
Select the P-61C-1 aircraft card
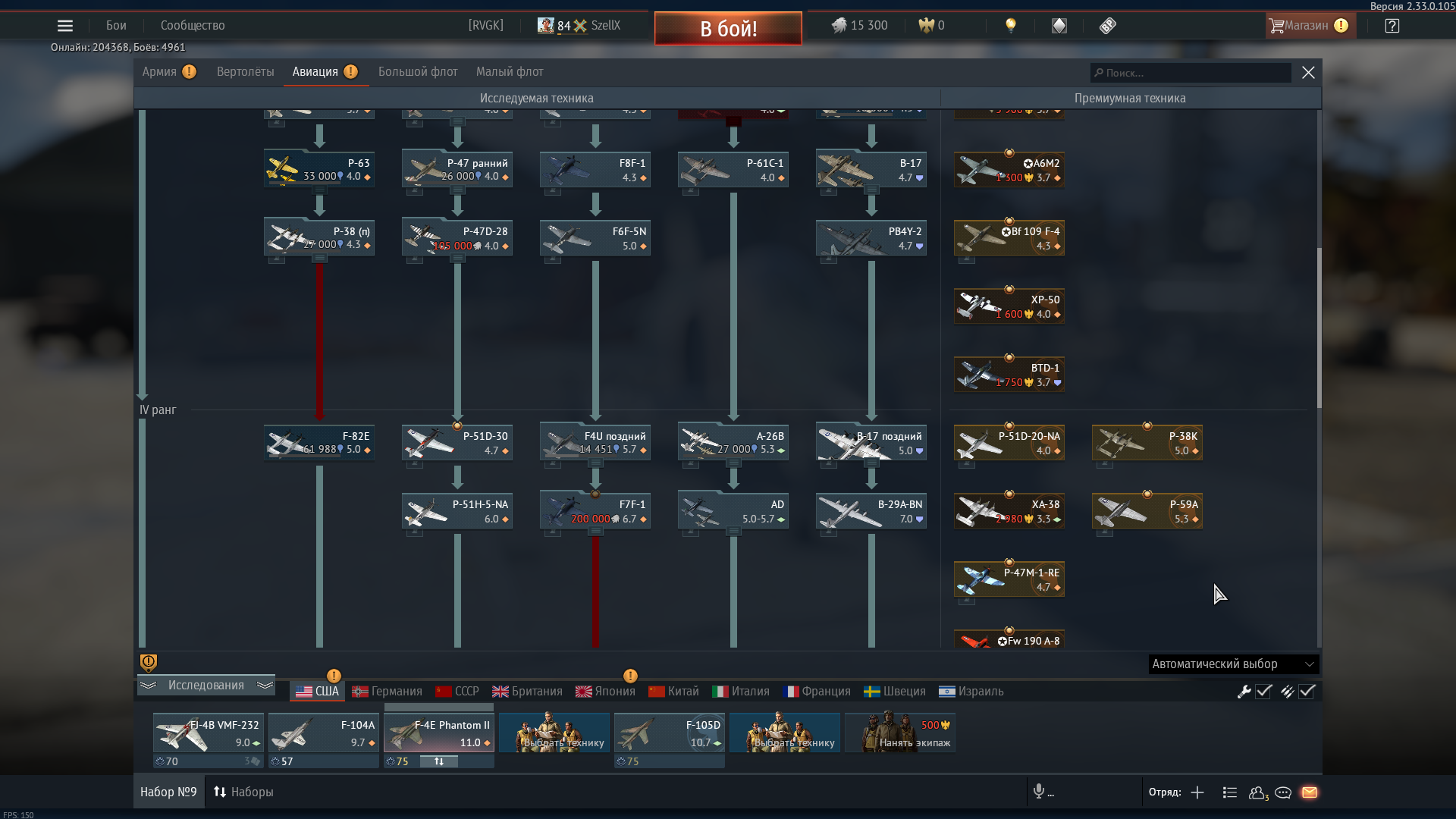[x=733, y=168]
